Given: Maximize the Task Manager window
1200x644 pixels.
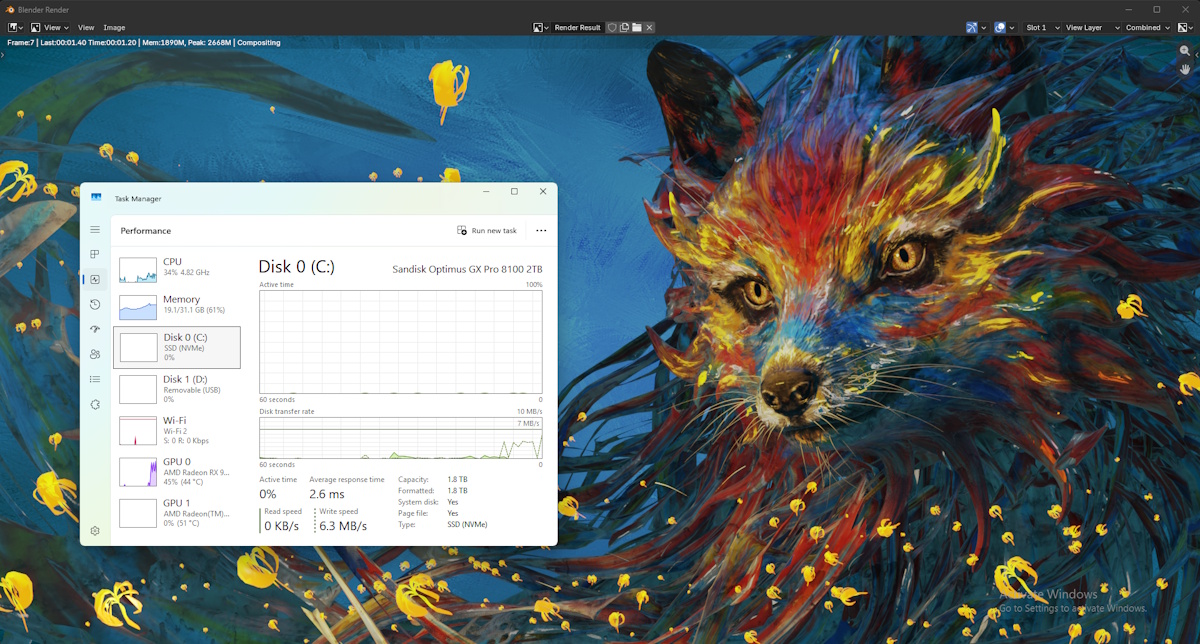Looking at the screenshot, I should point(514,192).
